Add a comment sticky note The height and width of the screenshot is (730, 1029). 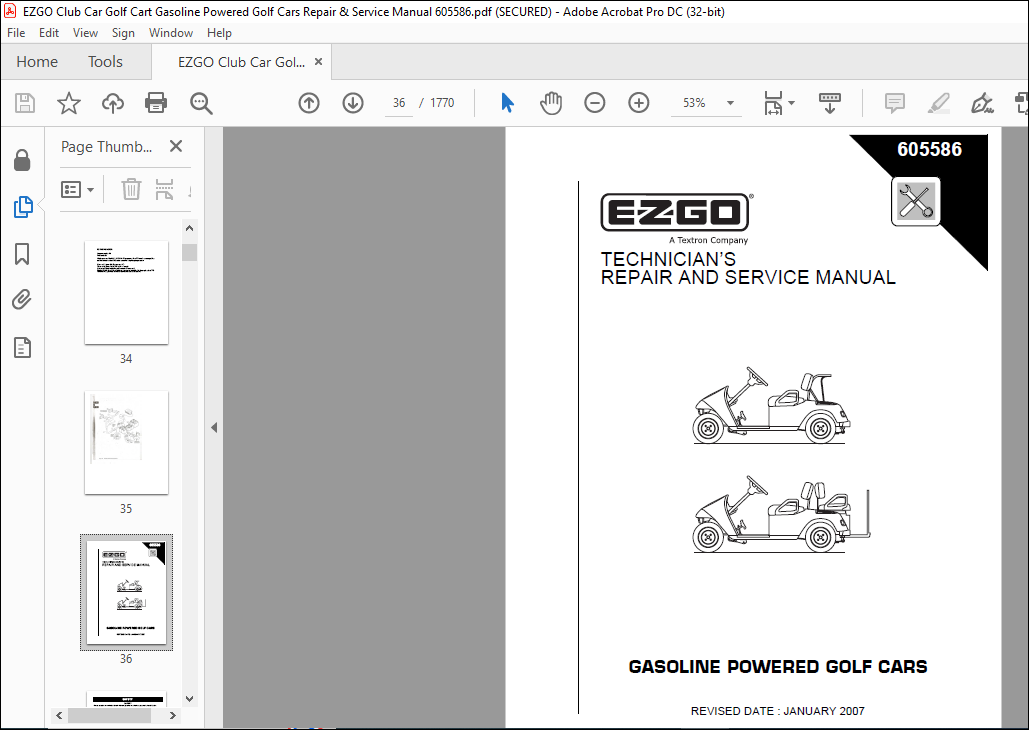tap(894, 103)
